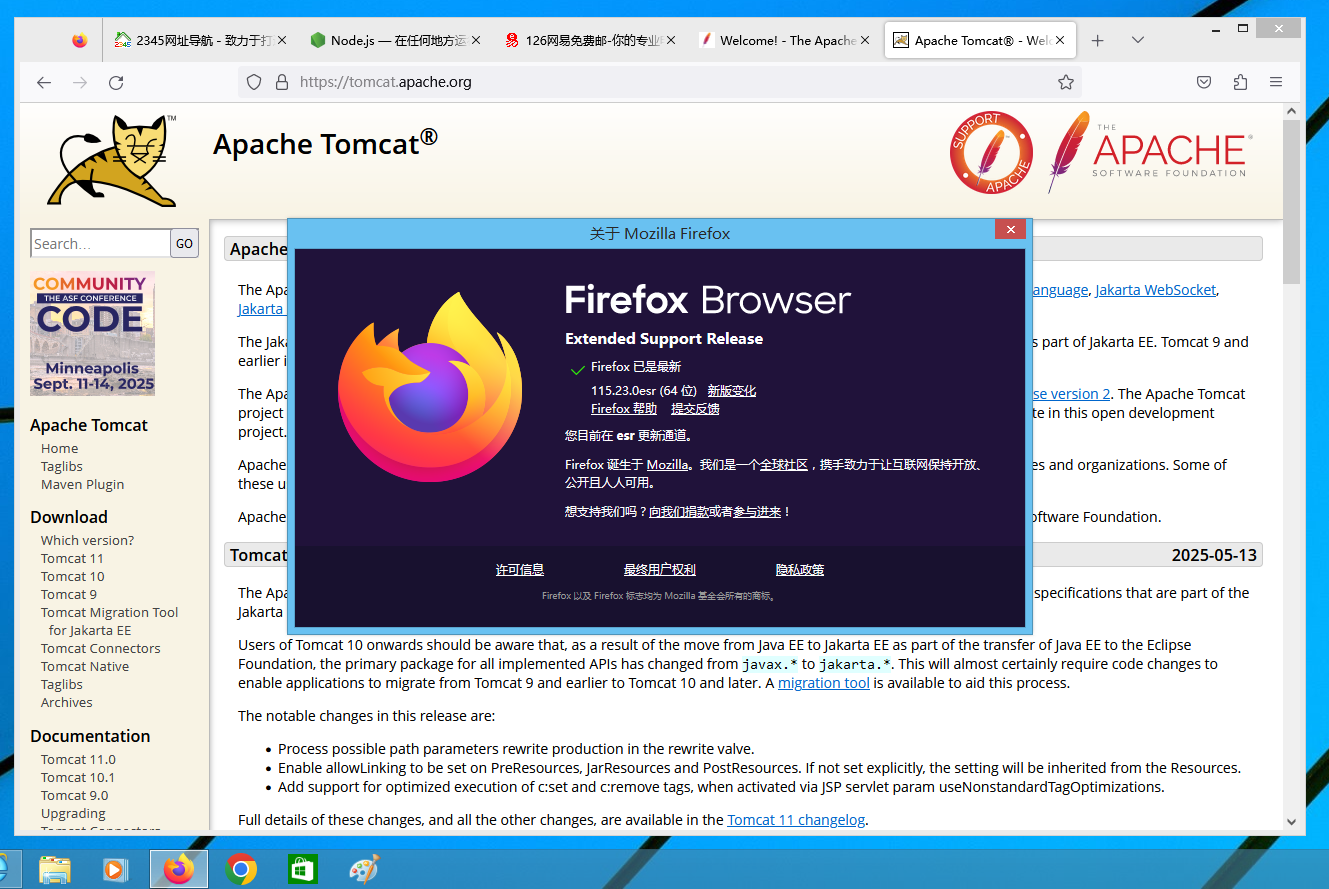
Task: Switch to the 126网易免费邮 tab
Action: [588, 40]
